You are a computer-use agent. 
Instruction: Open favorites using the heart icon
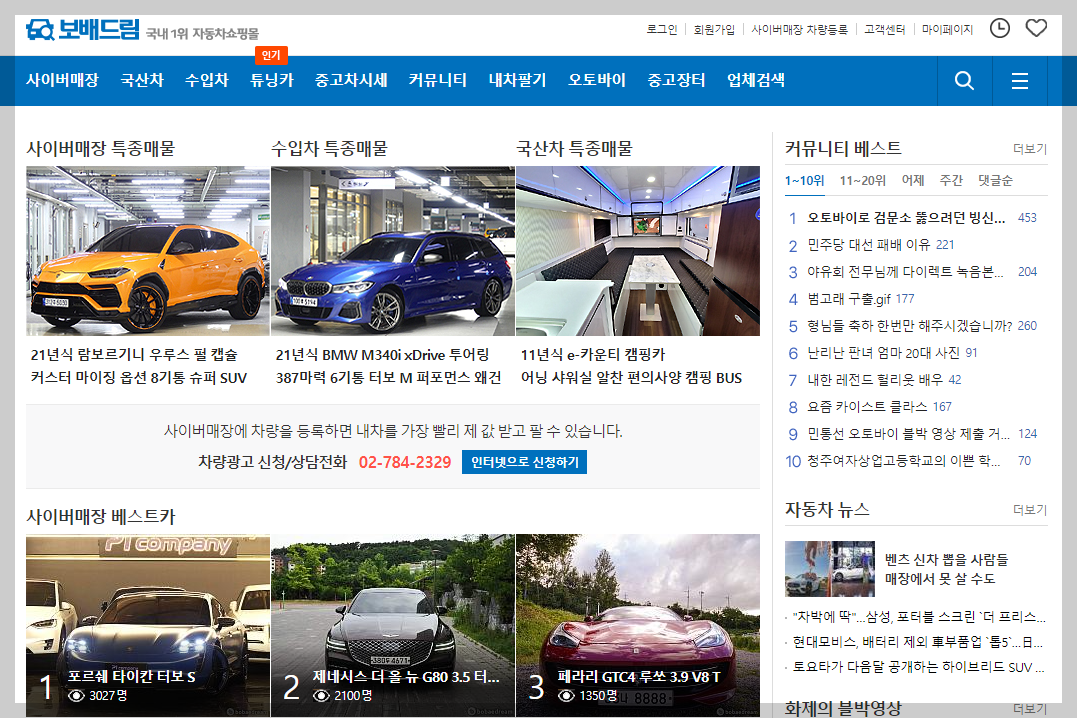(1036, 29)
